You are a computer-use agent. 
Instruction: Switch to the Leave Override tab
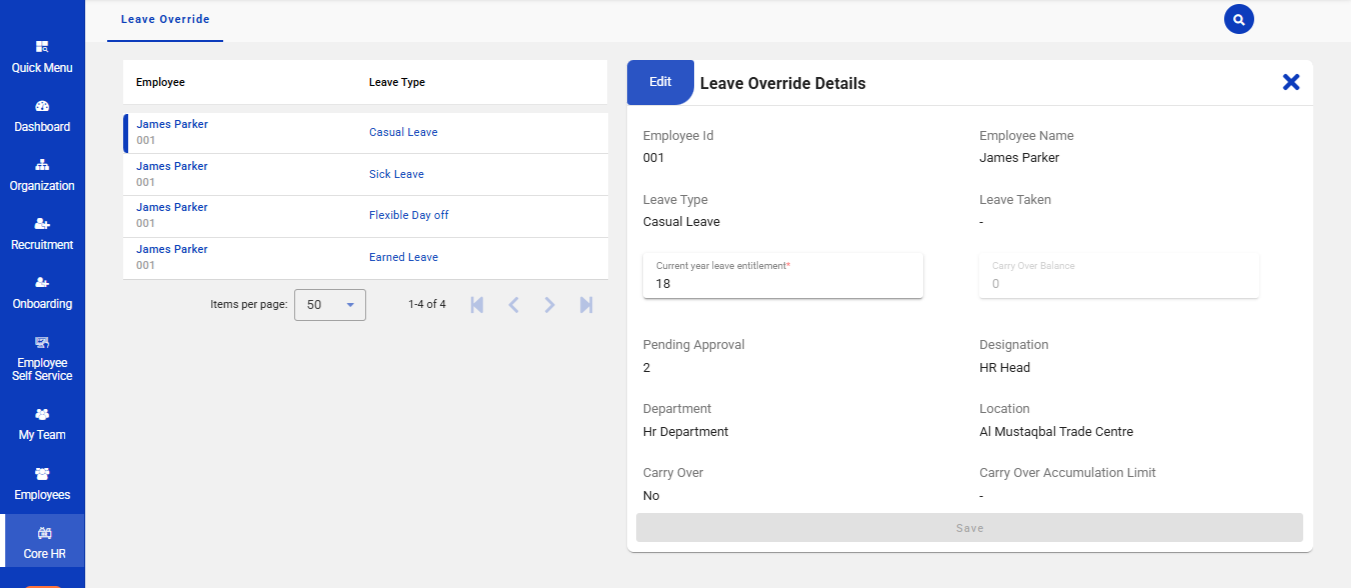click(x=165, y=20)
